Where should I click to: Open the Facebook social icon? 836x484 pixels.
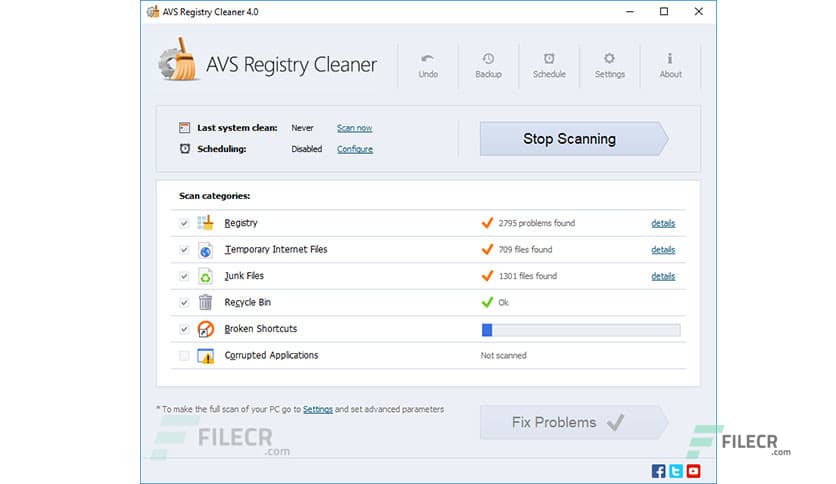click(x=658, y=471)
